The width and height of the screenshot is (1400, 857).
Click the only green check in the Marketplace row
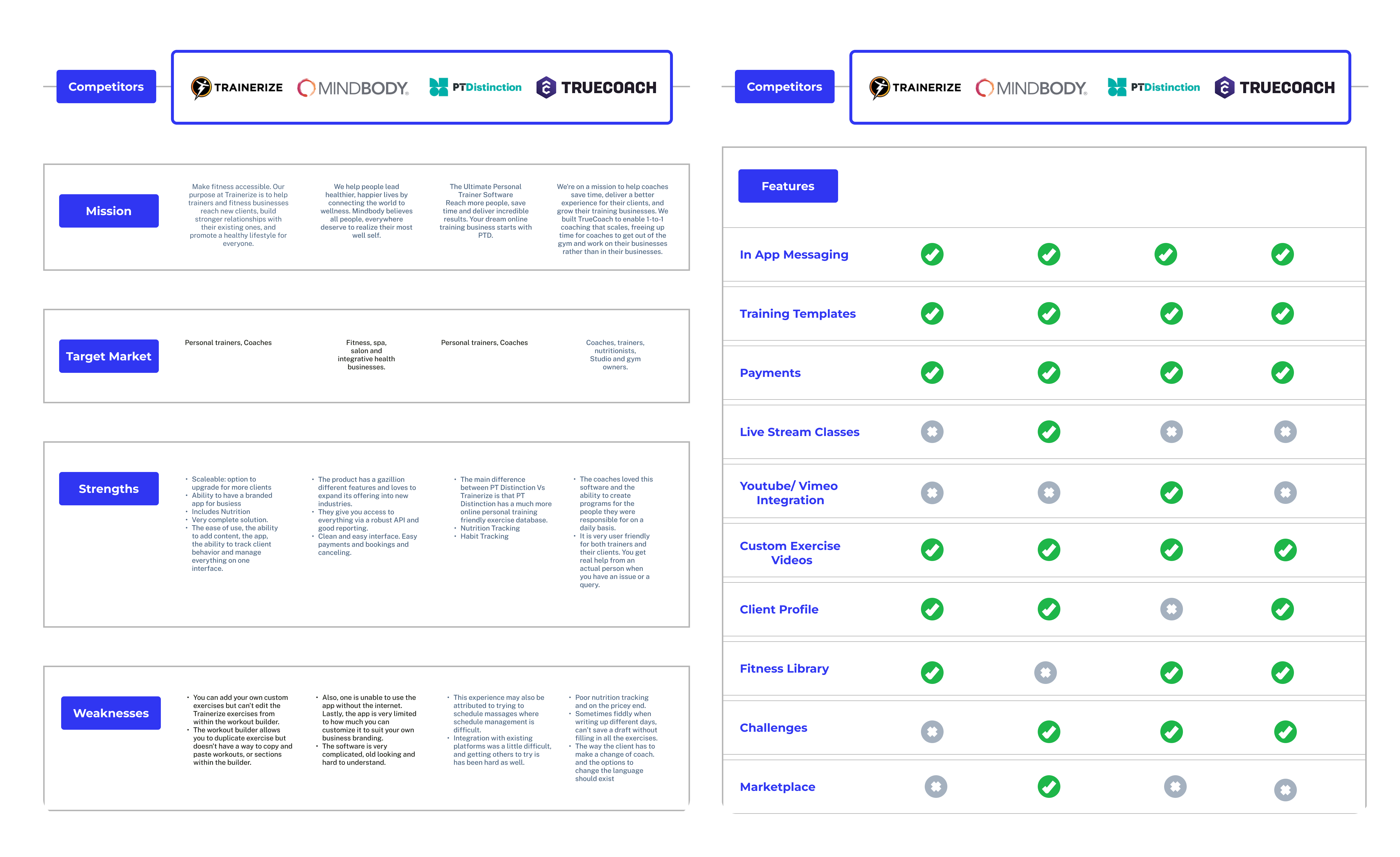[1049, 787]
